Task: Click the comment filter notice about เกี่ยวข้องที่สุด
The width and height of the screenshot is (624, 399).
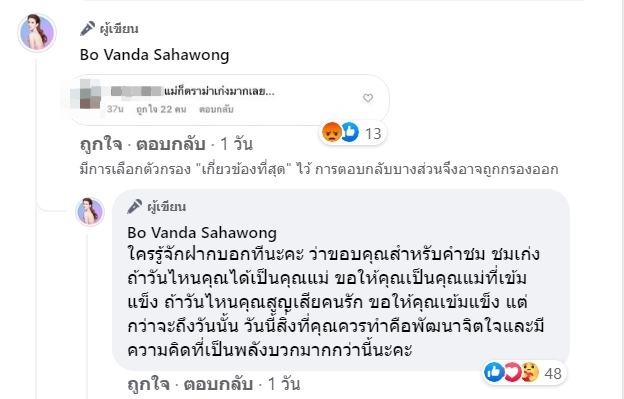Action: [319, 169]
